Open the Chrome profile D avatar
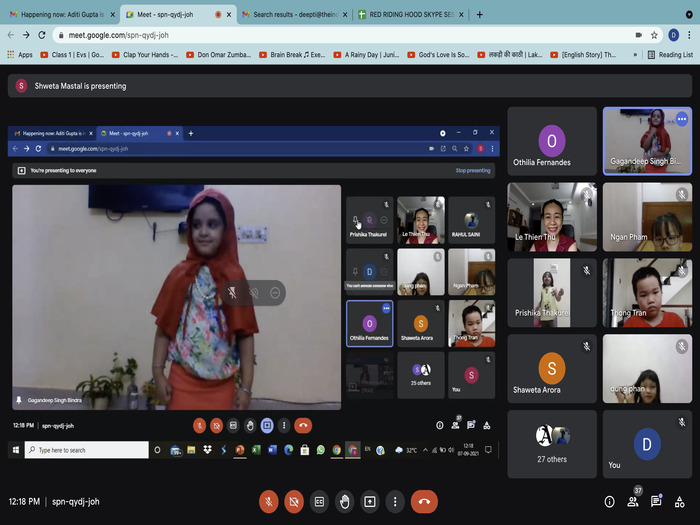The width and height of the screenshot is (700, 525). [673, 35]
